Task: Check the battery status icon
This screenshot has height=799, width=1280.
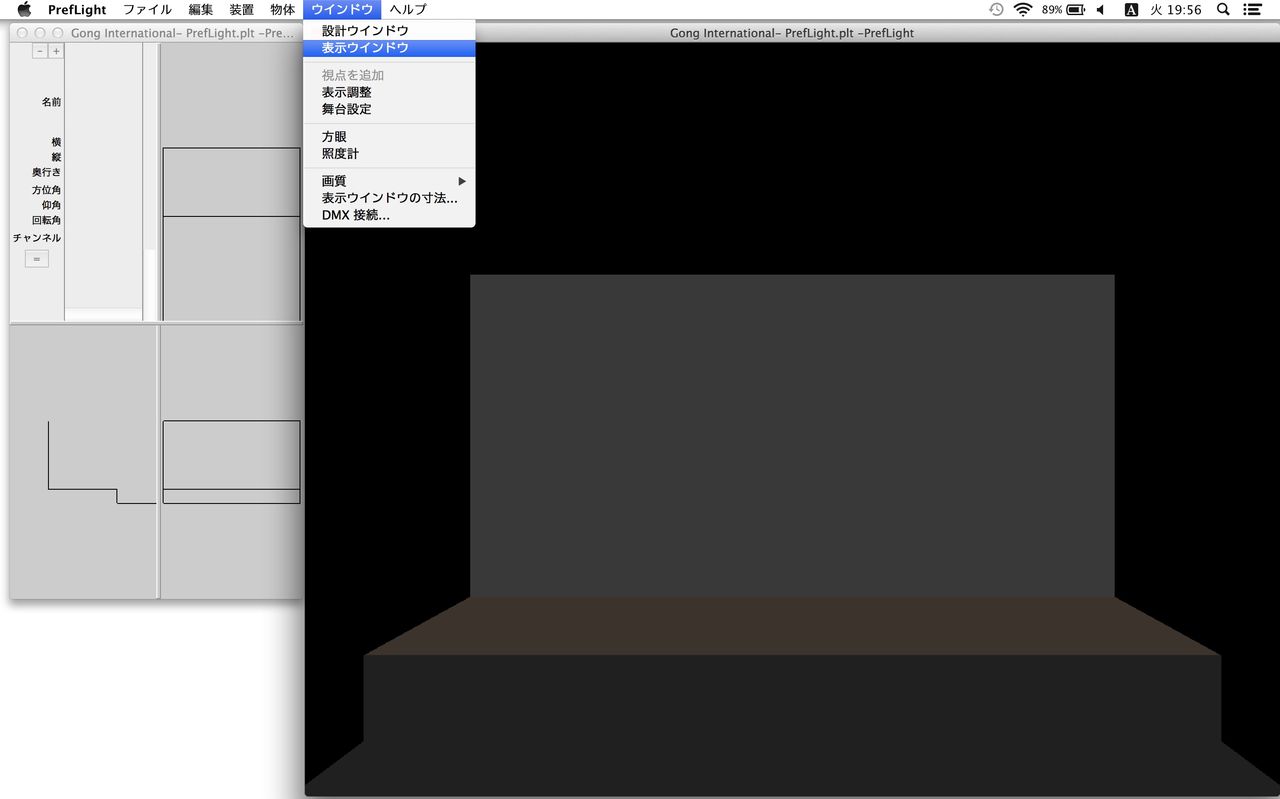Action: (1076, 9)
